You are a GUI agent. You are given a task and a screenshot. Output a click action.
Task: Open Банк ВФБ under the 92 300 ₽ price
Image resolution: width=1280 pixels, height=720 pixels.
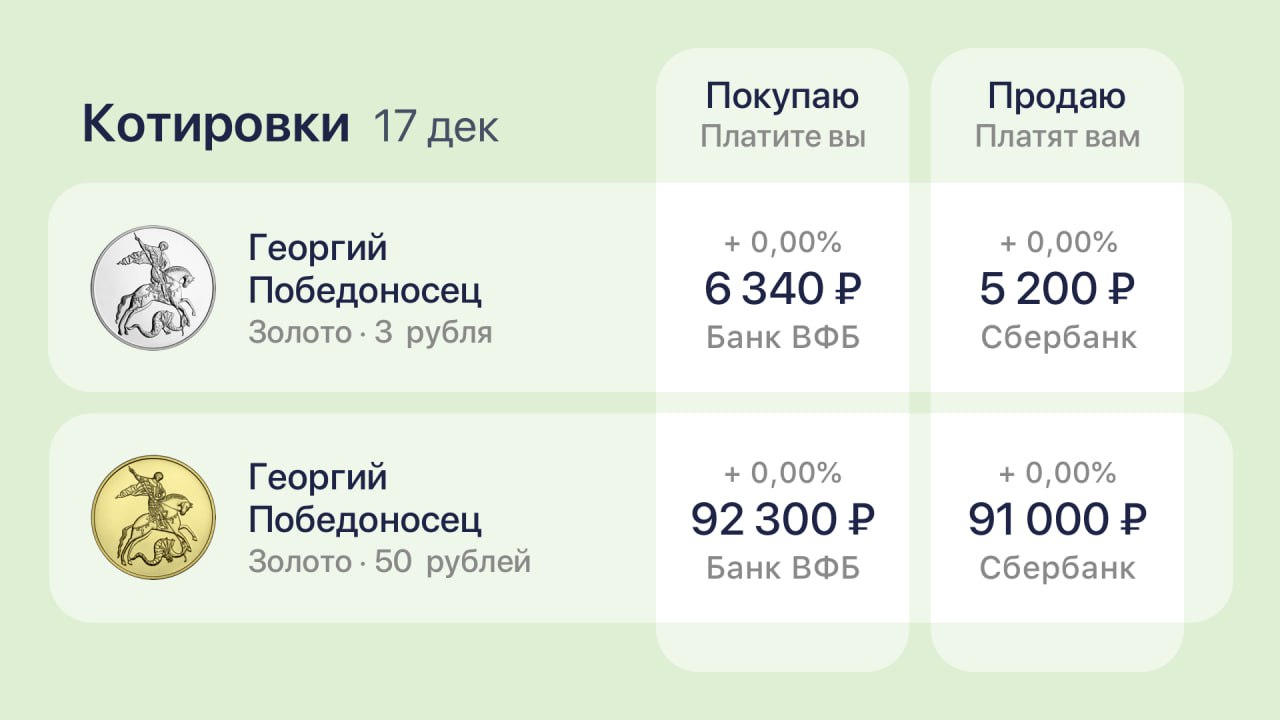tap(782, 568)
